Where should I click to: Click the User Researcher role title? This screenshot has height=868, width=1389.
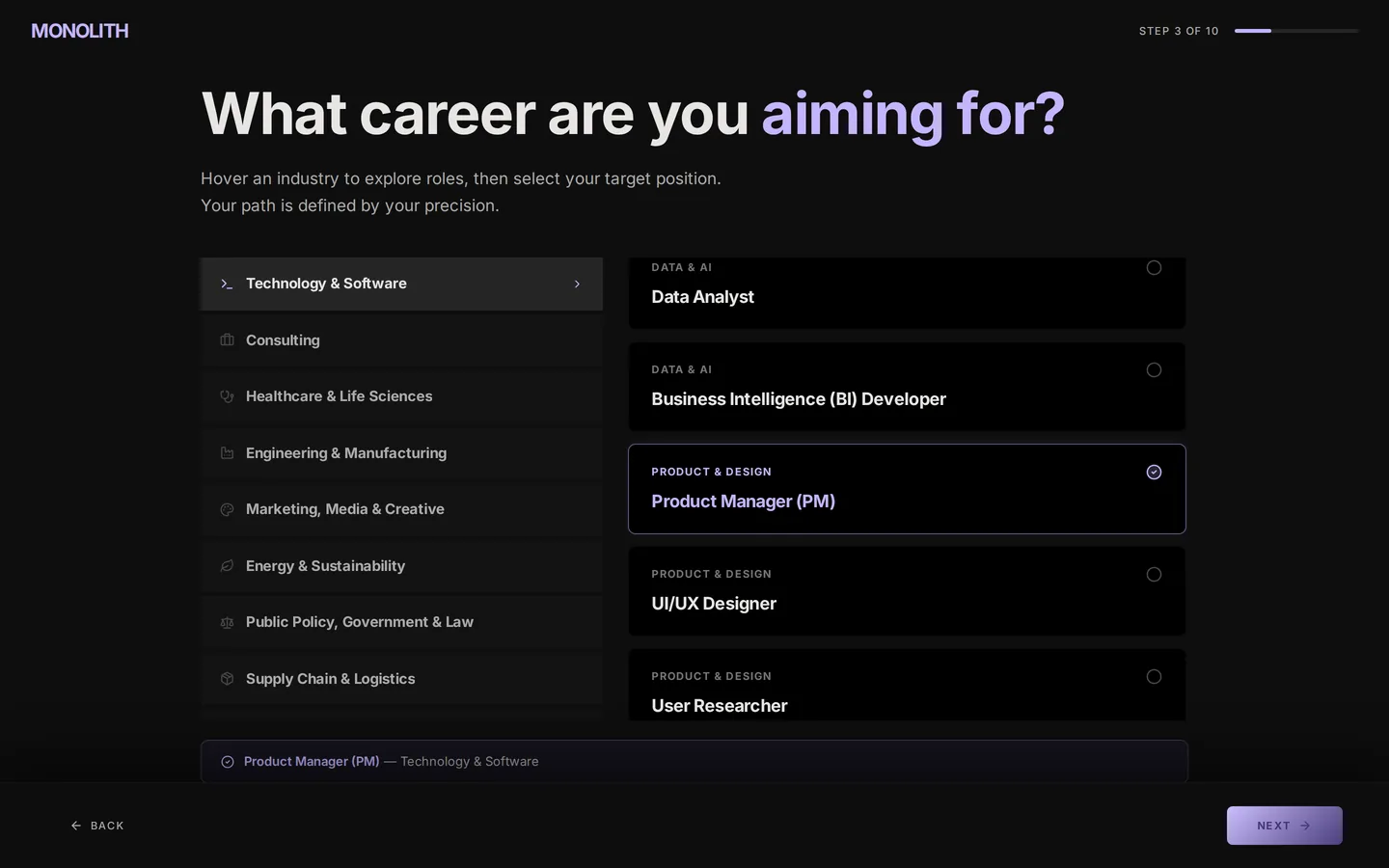click(720, 706)
